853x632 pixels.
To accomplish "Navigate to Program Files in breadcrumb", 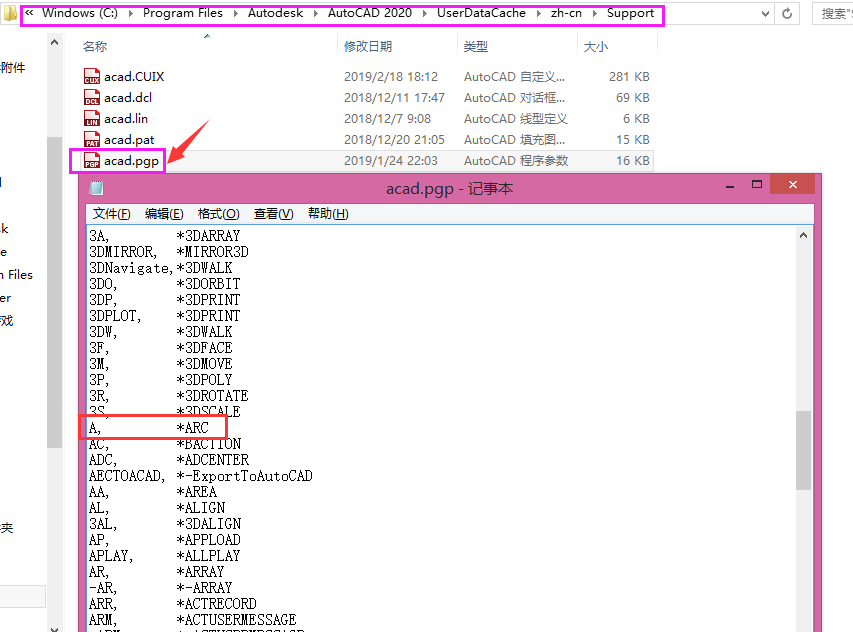I will pos(183,13).
